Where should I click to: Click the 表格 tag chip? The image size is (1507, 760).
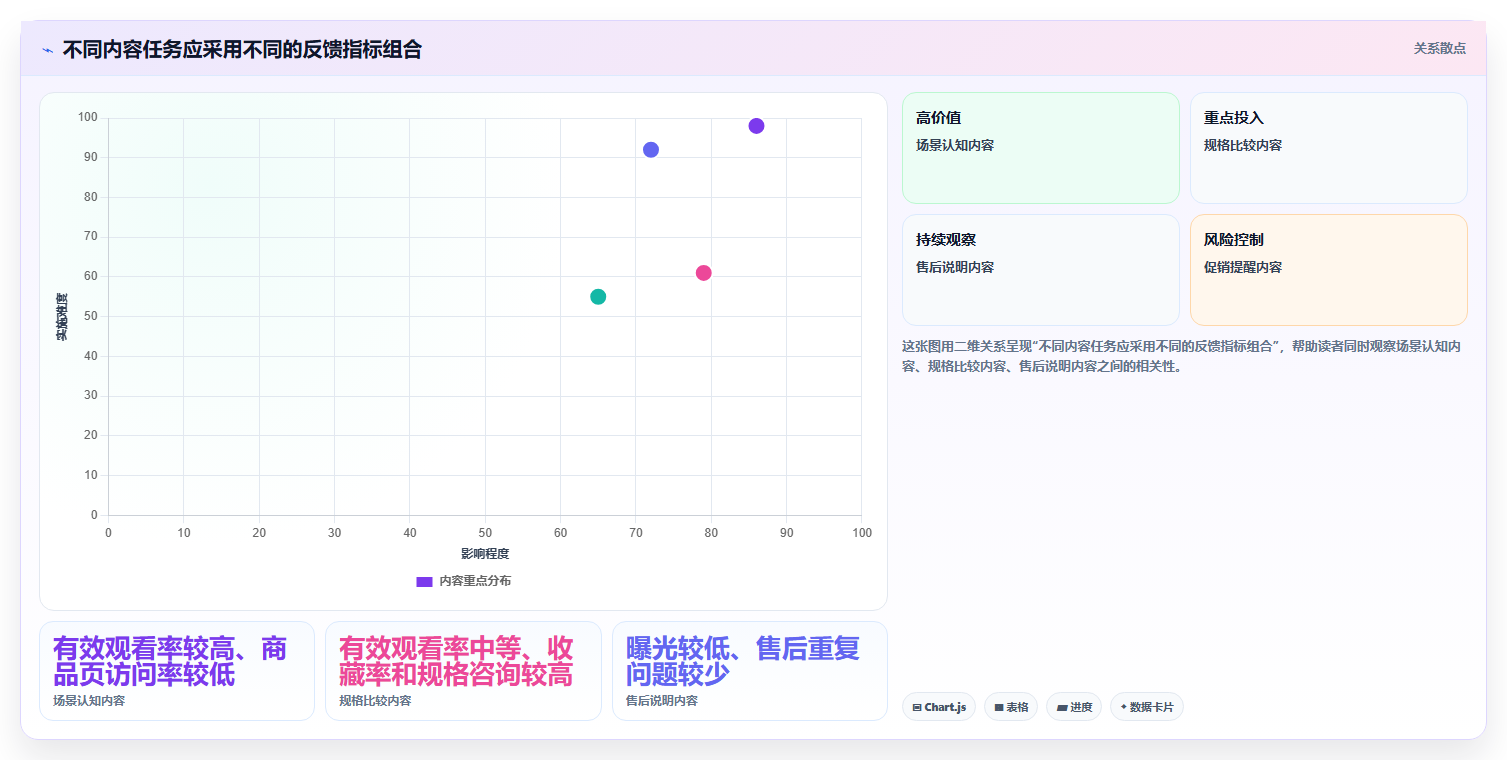coord(1011,707)
